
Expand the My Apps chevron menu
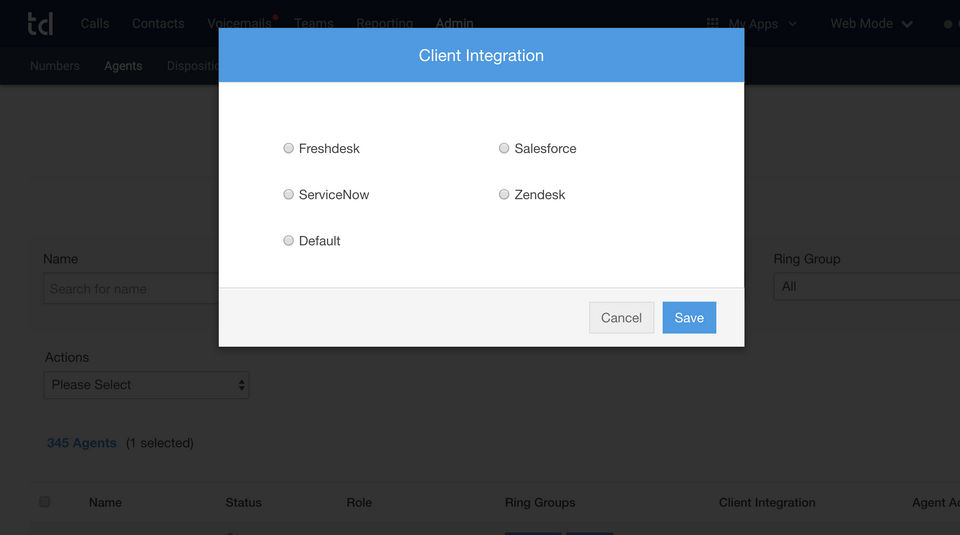click(793, 23)
